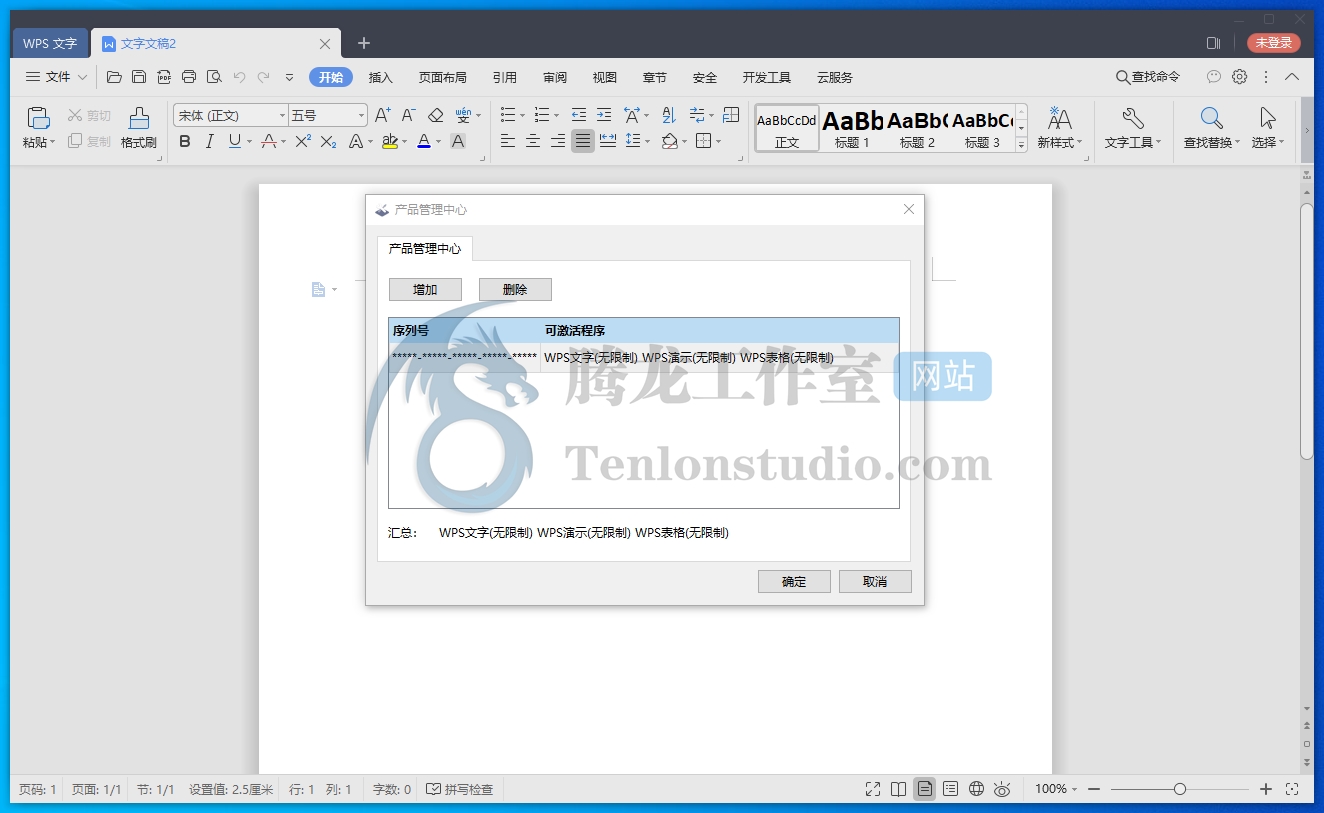Export to PDF using the PDF icon
1324x813 pixels.
point(163,77)
